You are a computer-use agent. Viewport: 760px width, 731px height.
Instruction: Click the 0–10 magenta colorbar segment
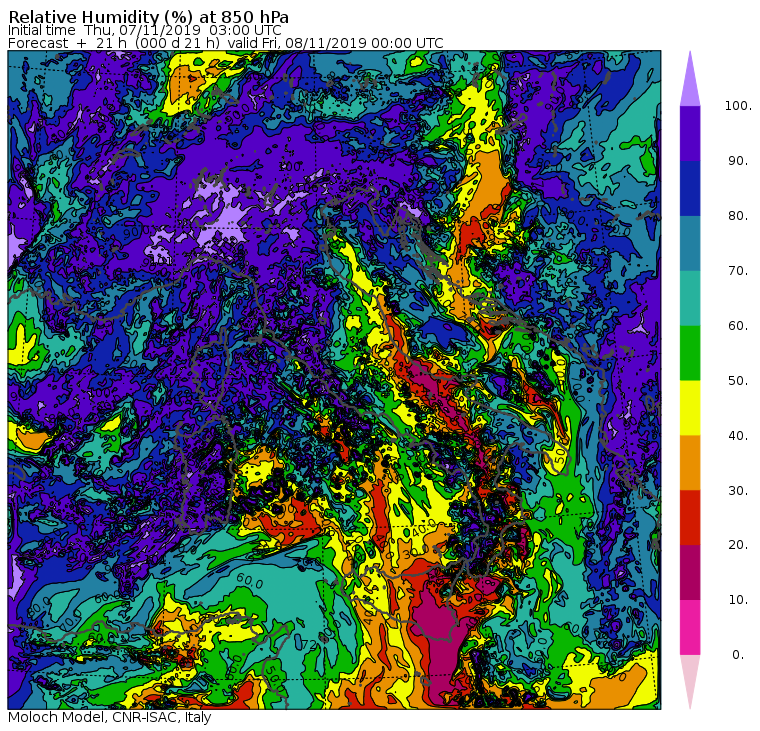coord(690,627)
